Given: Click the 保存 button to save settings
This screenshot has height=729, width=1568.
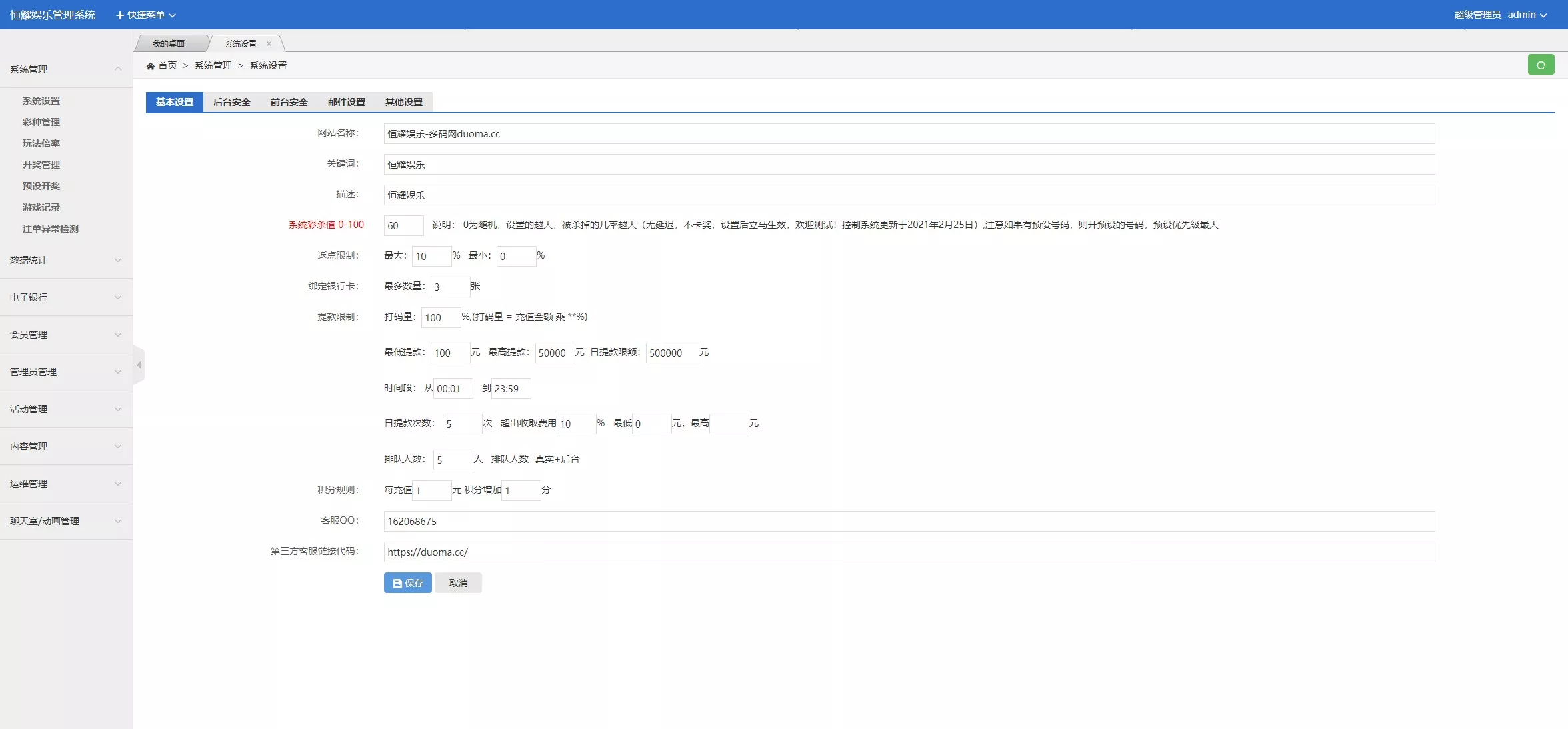Looking at the screenshot, I should tap(407, 582).
